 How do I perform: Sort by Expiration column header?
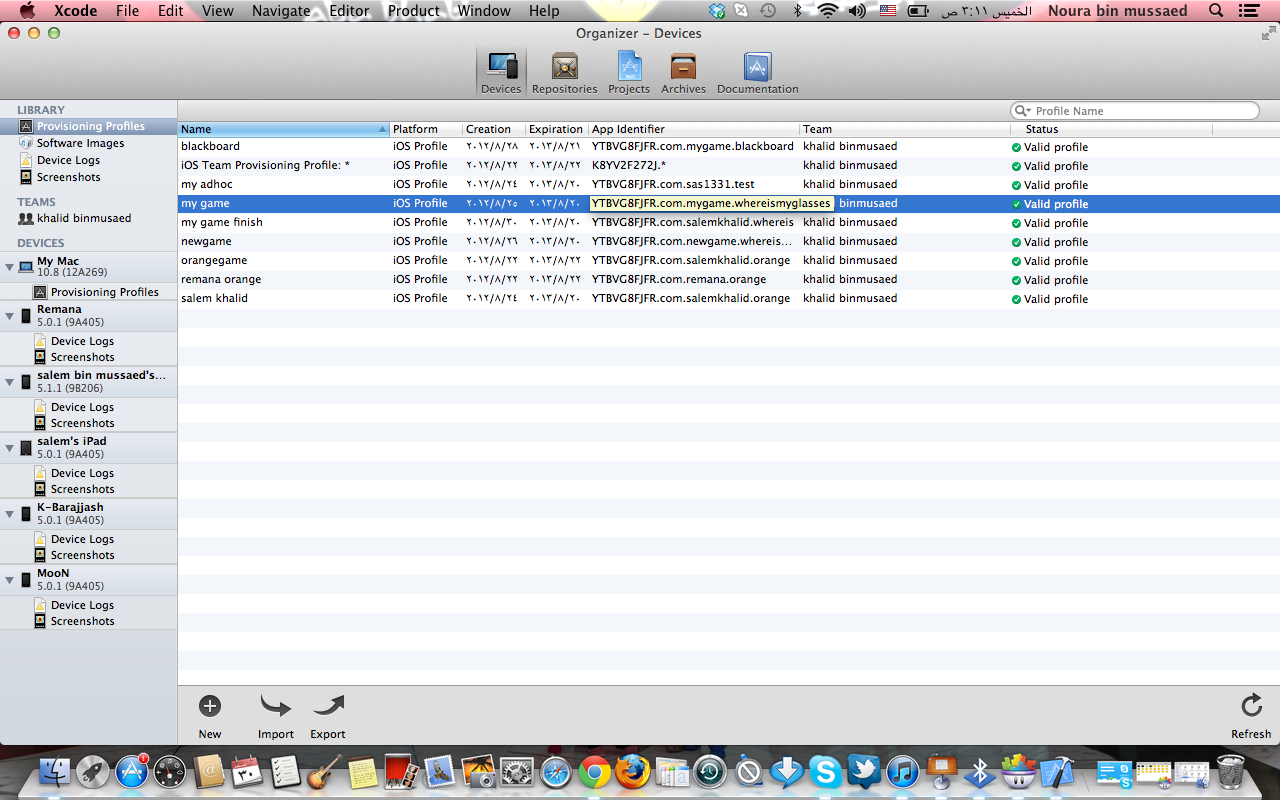[x=556, y=129]
